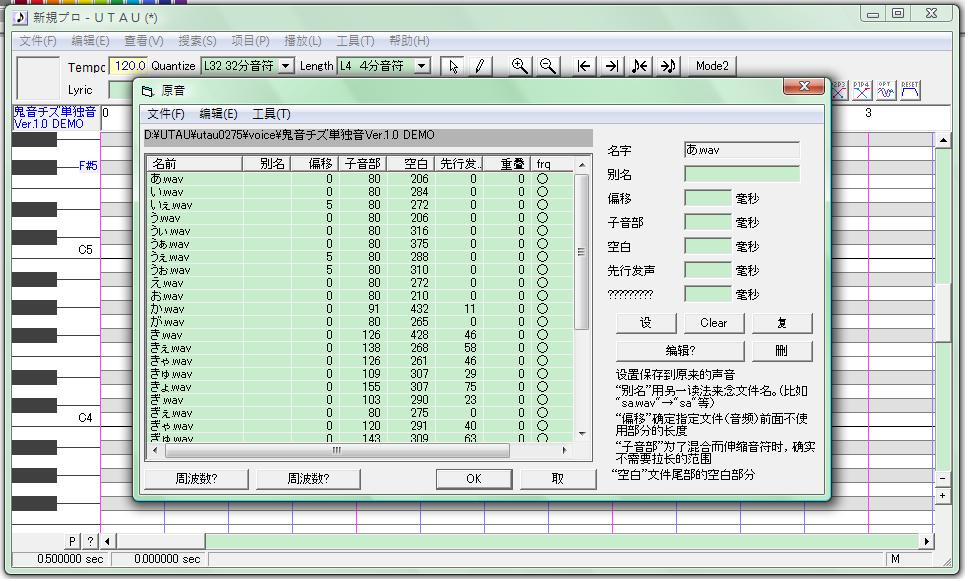Click the 设 set button
The width and height of the screenshot is (968, 581).
coord(646,323)
